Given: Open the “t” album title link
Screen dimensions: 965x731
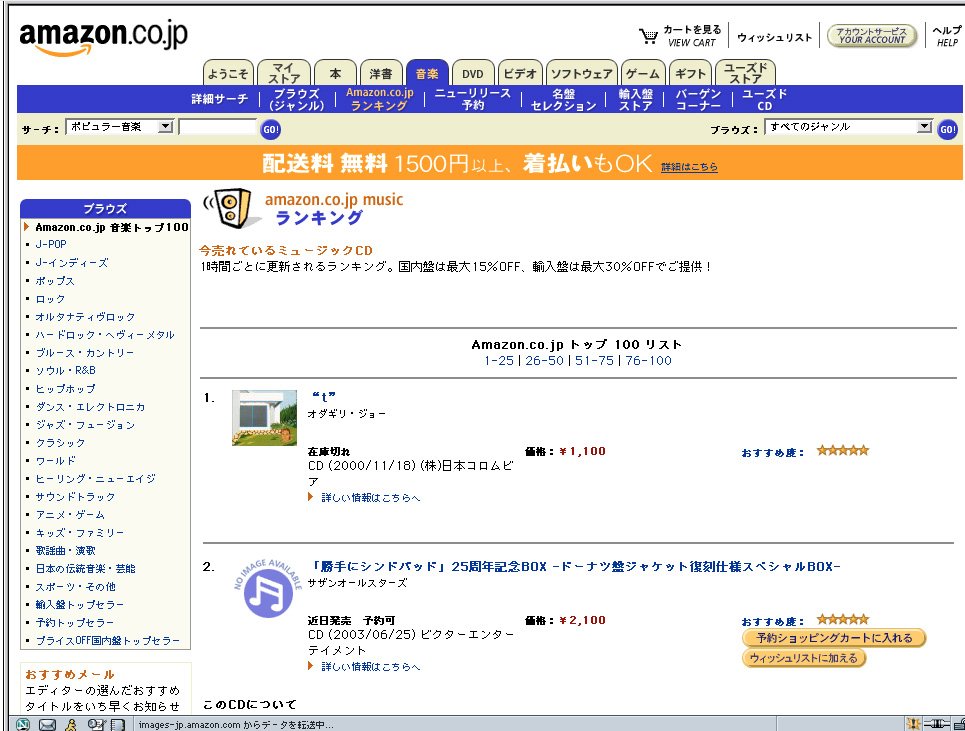Looking at the screenshot, I should pos(324,397).
